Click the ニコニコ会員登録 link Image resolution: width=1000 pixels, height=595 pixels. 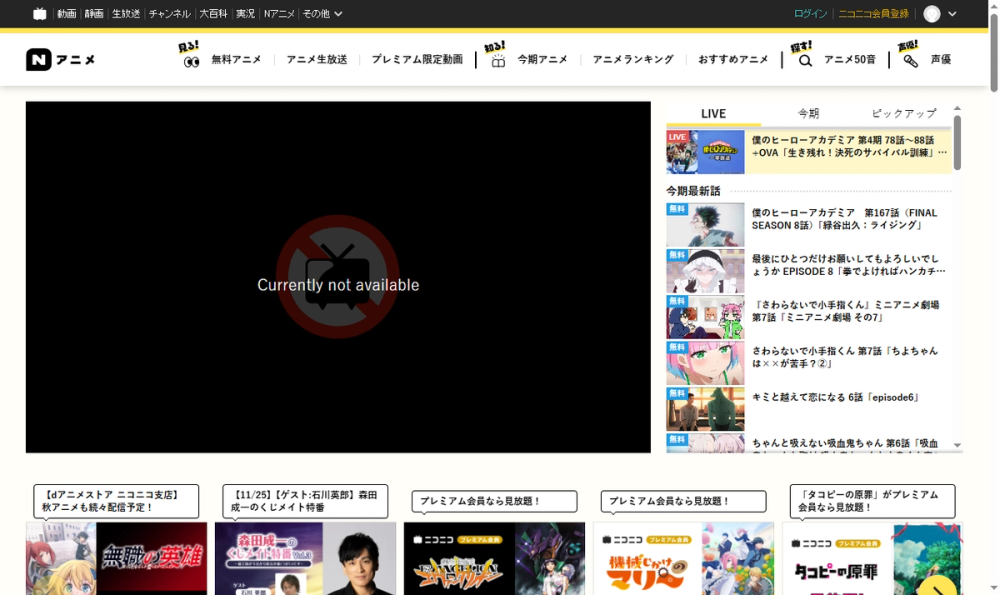click(x=873, y=13)
